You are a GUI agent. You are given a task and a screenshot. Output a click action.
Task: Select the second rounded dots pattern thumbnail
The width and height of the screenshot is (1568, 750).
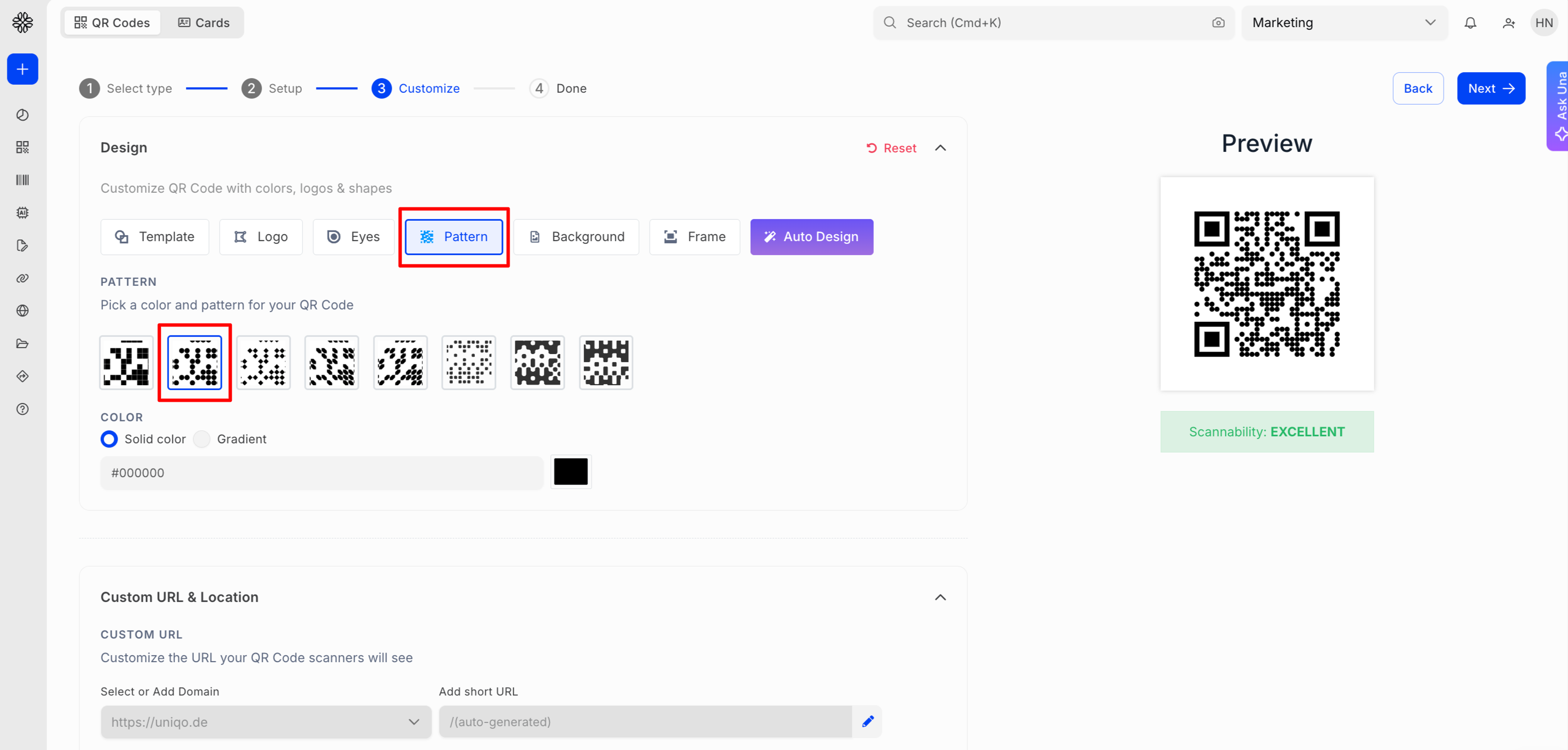195,363
